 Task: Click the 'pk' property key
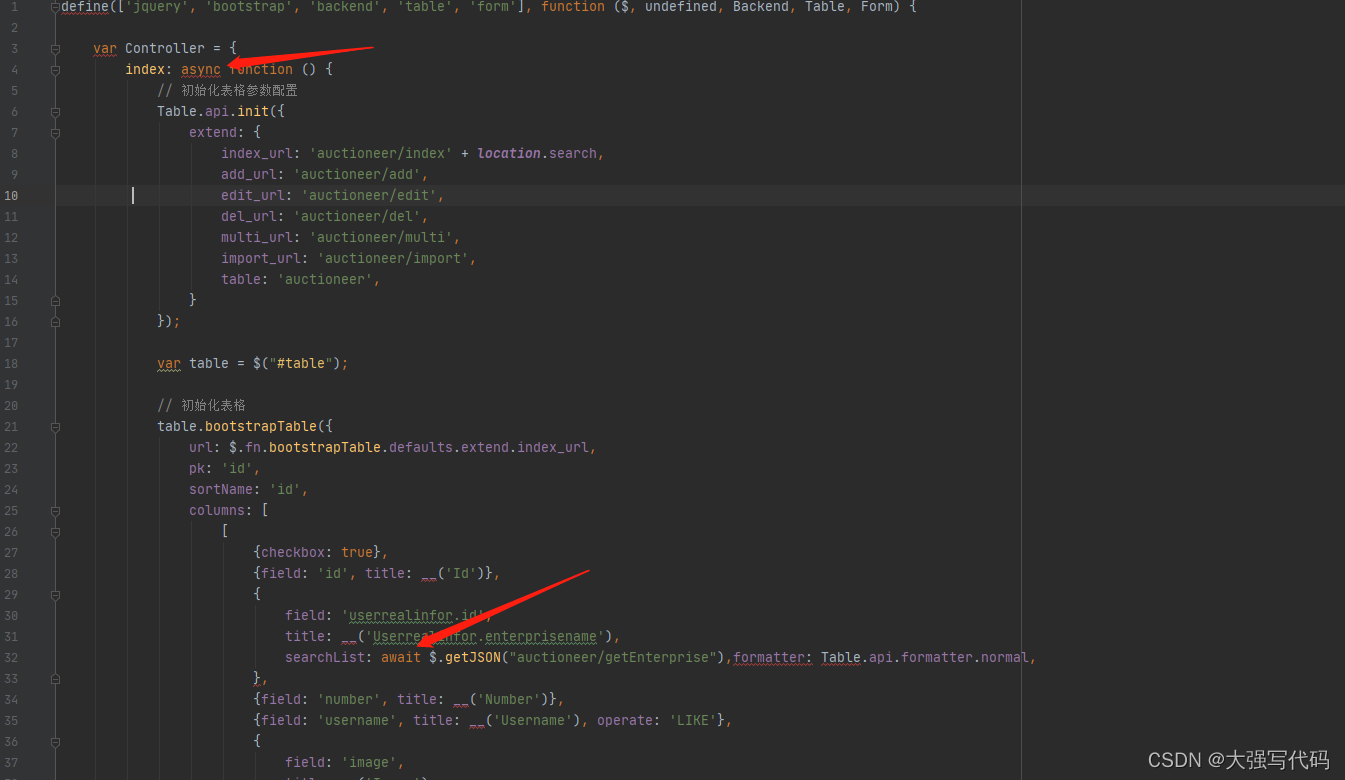(x=197, y=468)
